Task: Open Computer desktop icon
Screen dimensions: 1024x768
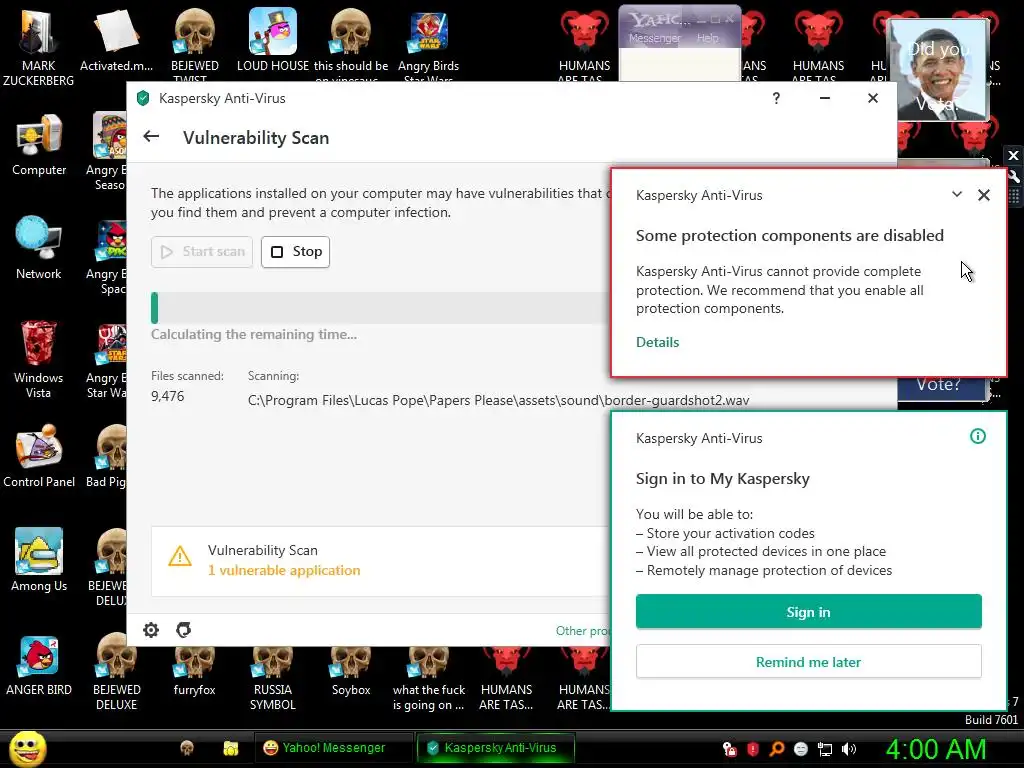Action: 39,145
